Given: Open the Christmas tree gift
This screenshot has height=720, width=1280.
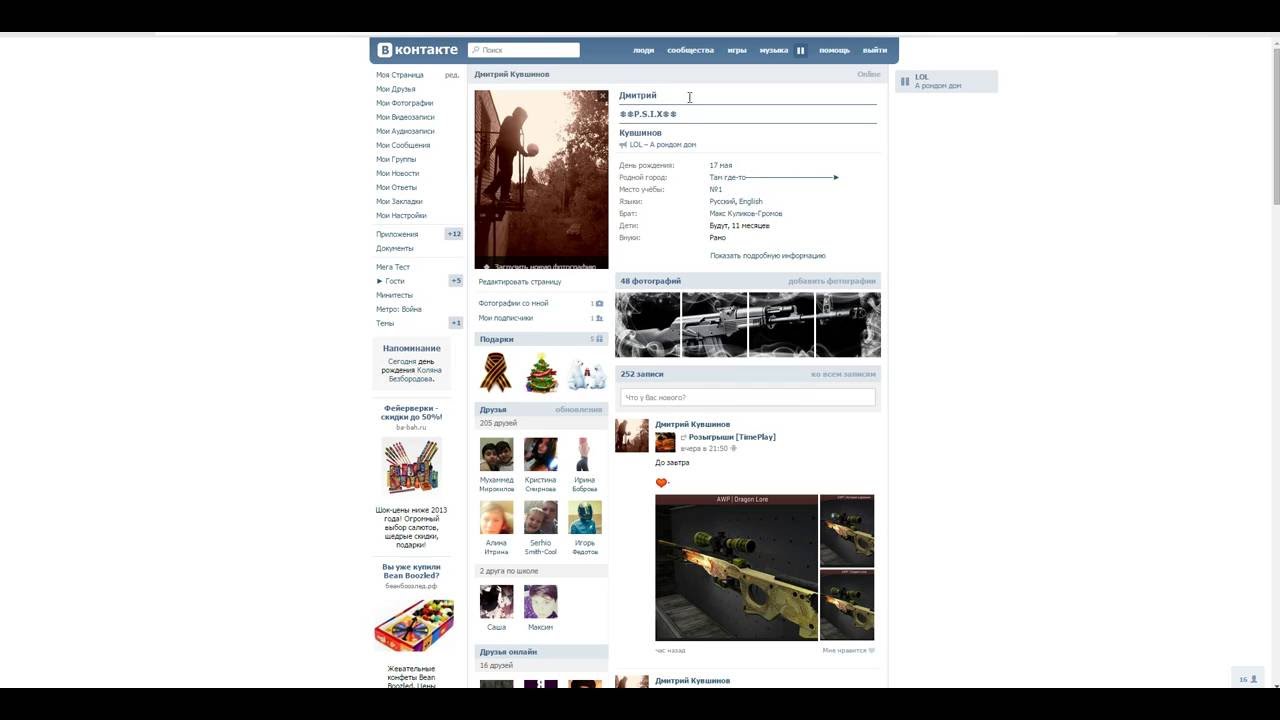Looking at the screenshot, I should (542, 372).
